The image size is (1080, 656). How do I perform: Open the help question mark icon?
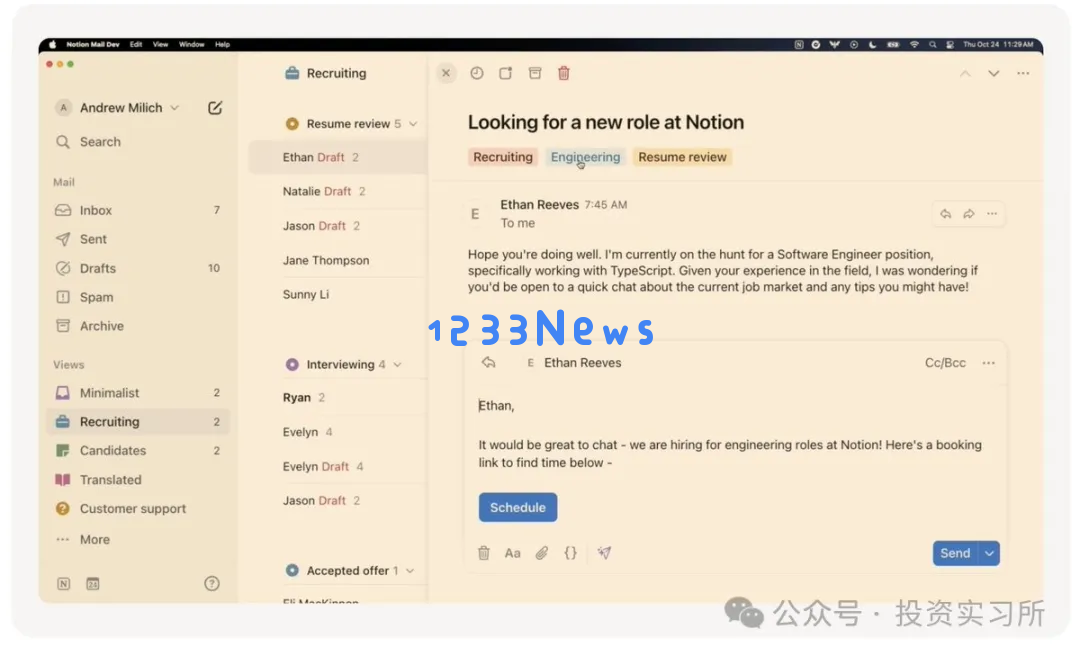(x=211, y=584)
